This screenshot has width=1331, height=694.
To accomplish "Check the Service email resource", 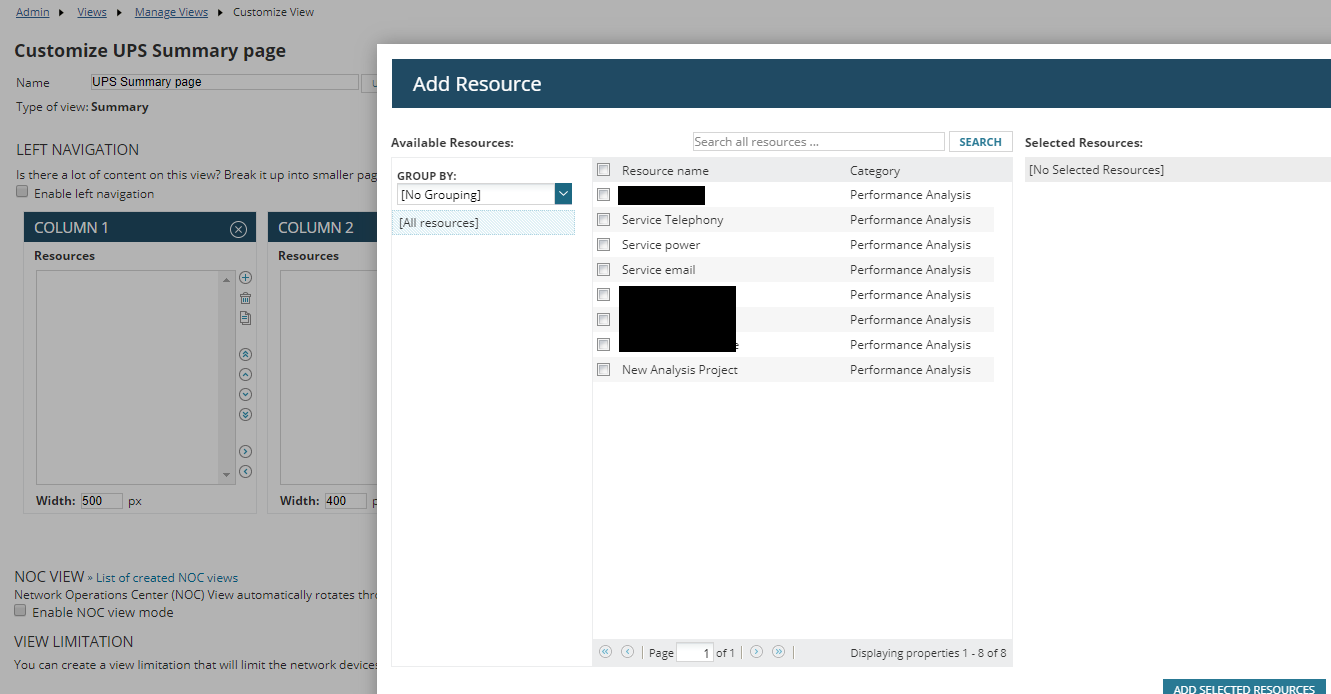I will coord(603,270).
